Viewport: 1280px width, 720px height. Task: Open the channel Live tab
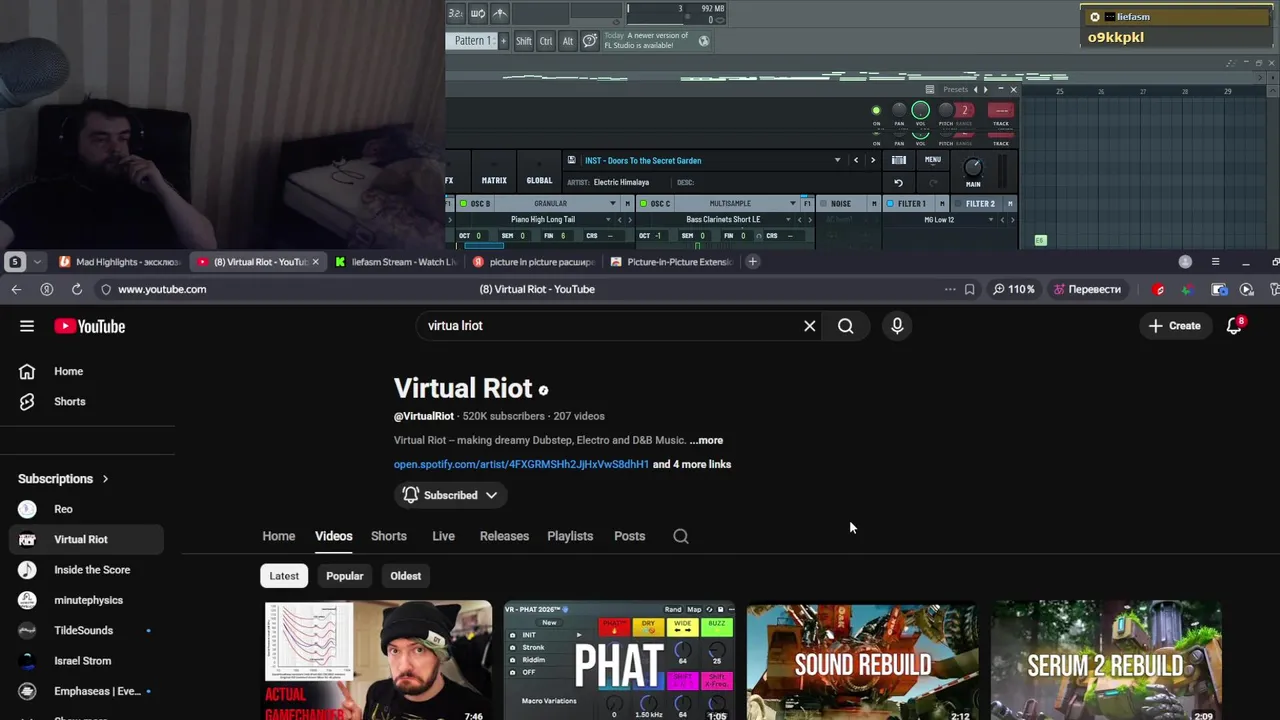443,536
